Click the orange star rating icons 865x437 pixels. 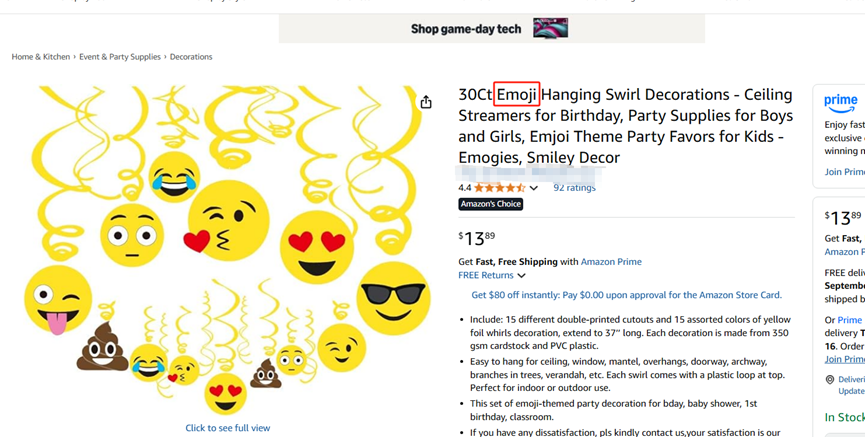499,188
